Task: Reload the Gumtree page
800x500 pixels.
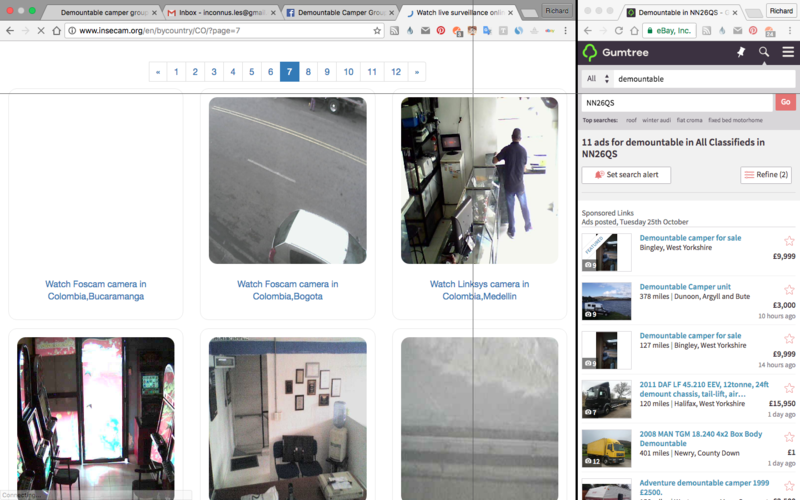Action: pyautogui.click(x=618, y=31)
